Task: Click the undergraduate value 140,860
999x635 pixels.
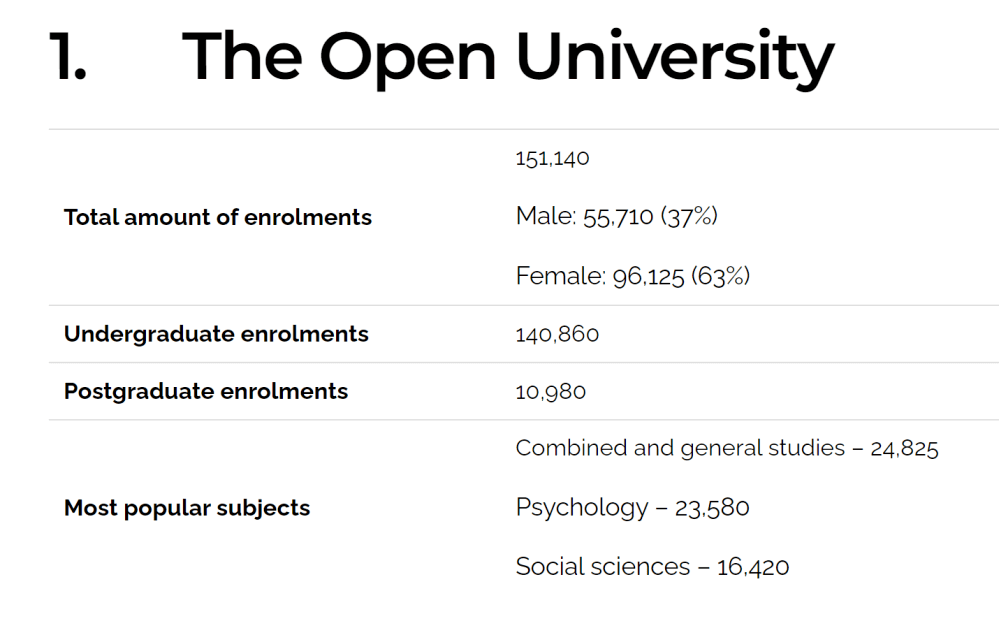Action: click(557, 334)
